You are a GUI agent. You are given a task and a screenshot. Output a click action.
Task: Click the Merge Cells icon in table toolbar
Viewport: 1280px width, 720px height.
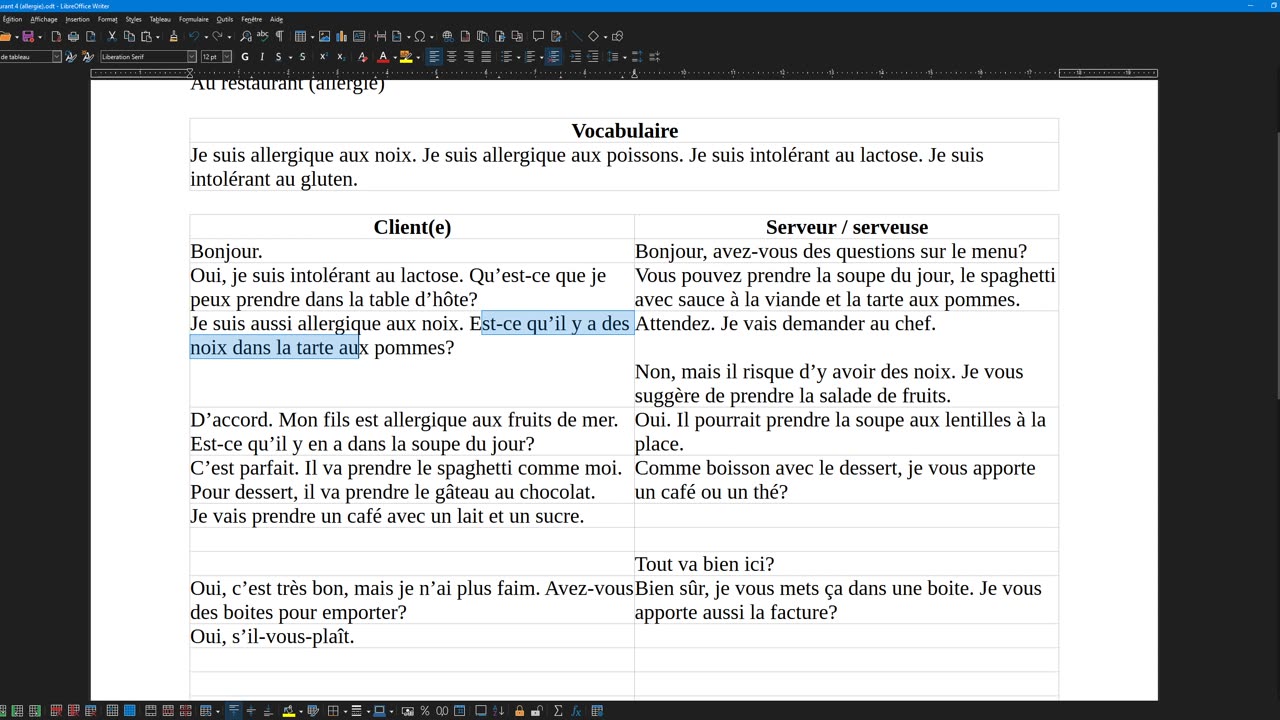(x=150, y=711)
